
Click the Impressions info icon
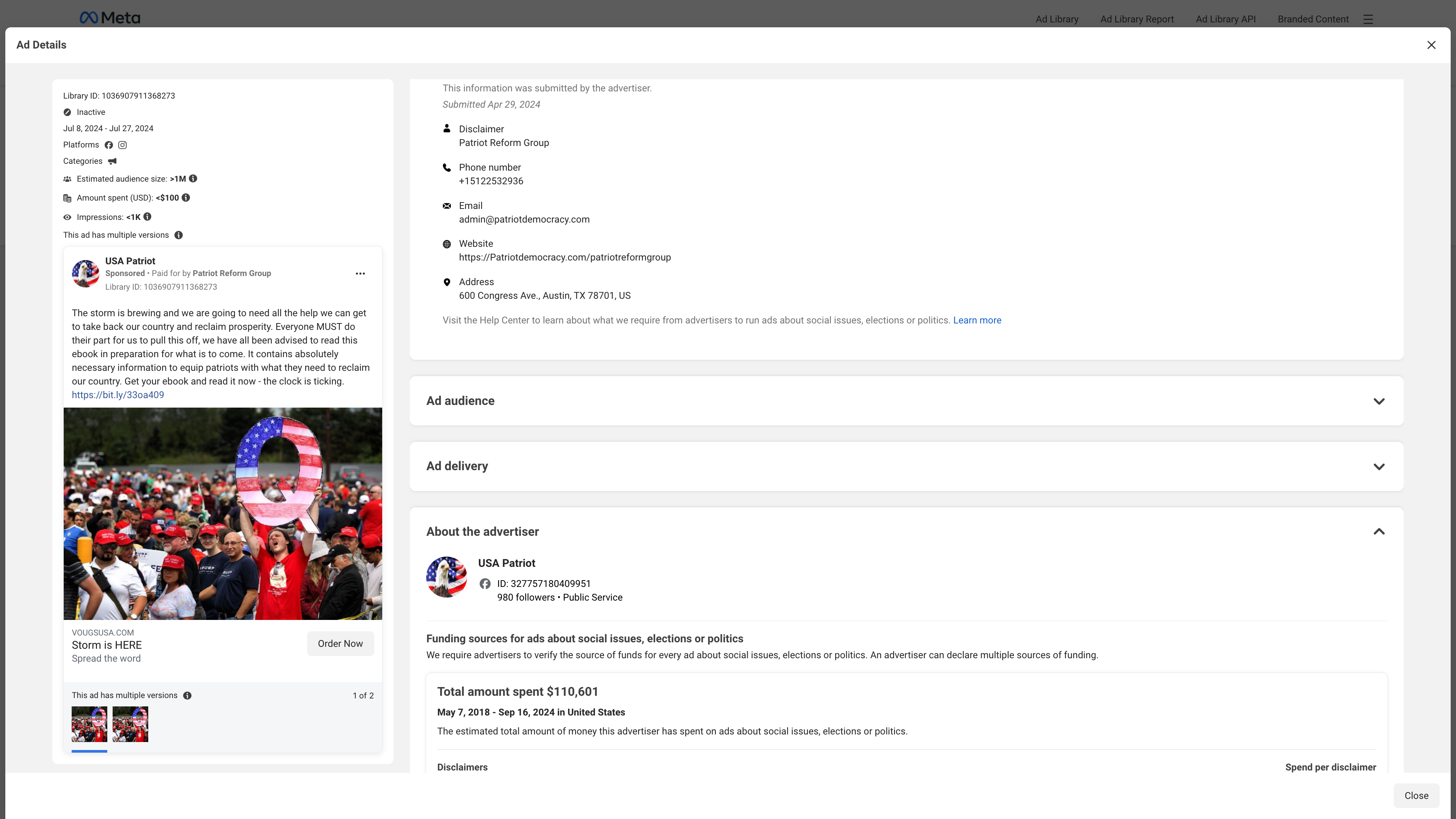coord(147,217)
